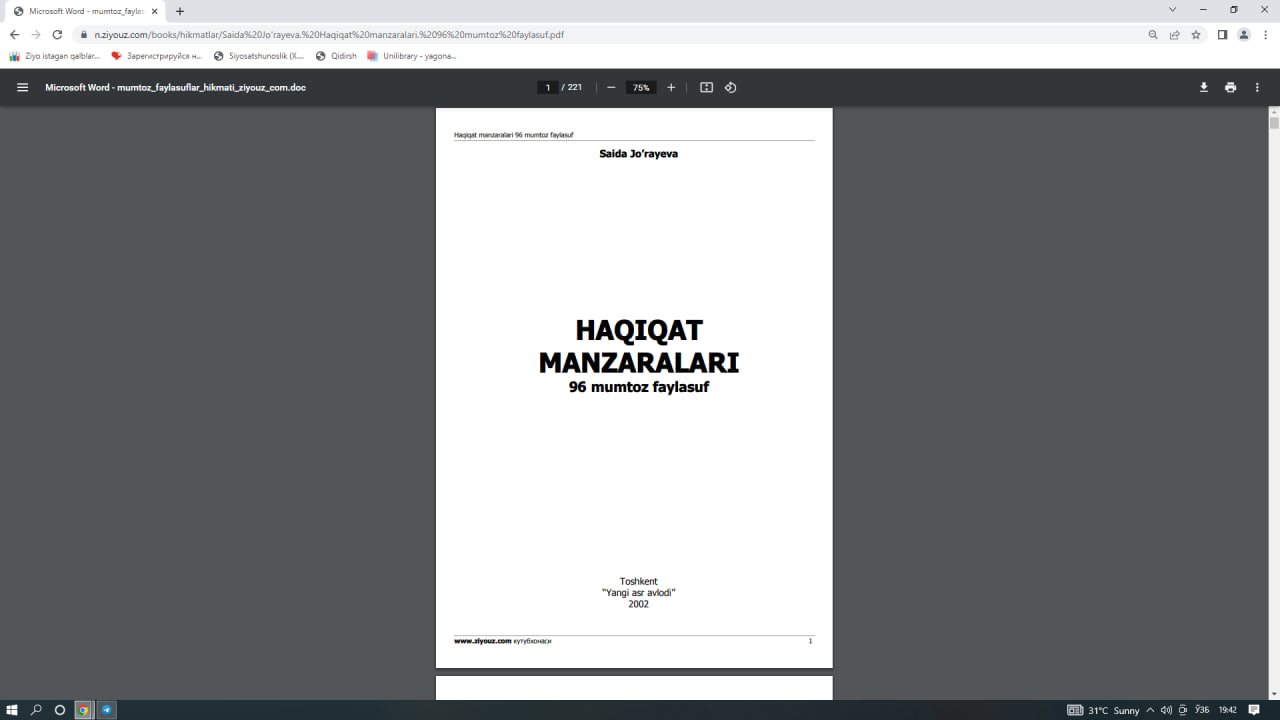Open the Qidirsh bookmark
This screenshot has height=720, width=1280.
coord(336,56)
